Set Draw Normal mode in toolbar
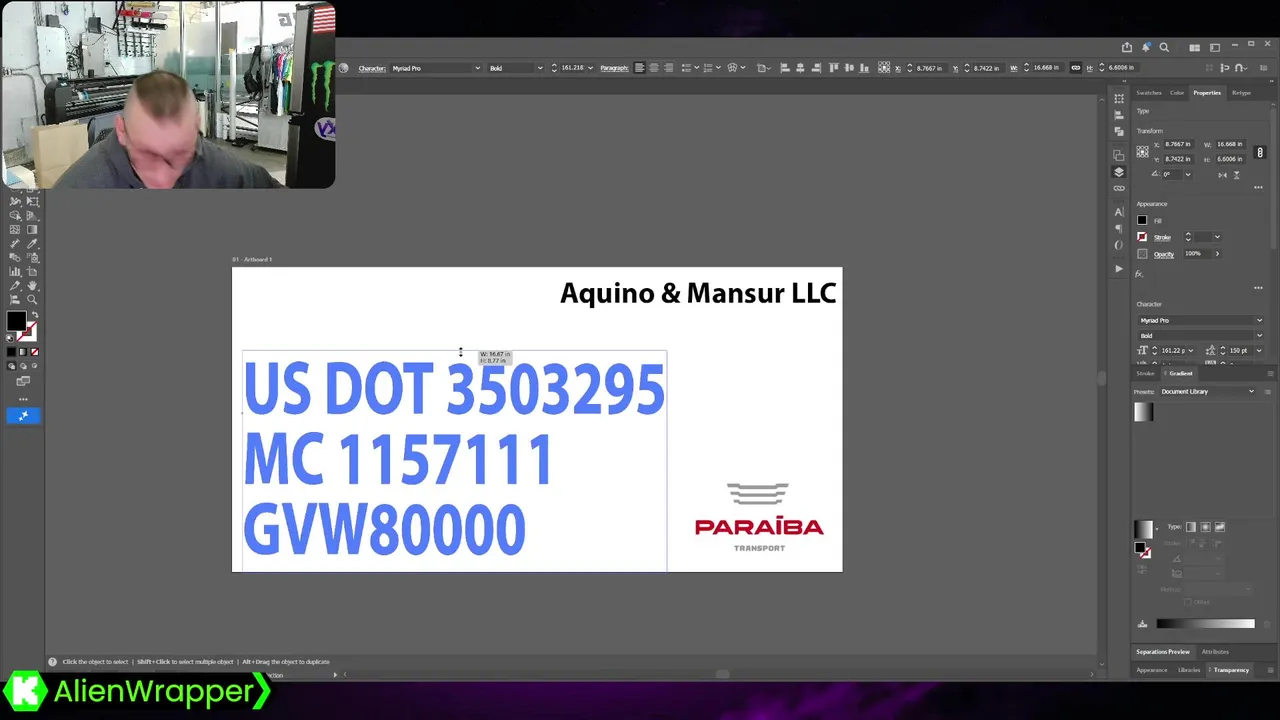Image resolution: width=1280 pixels, height=720 pixels. [x=12, y=366]
